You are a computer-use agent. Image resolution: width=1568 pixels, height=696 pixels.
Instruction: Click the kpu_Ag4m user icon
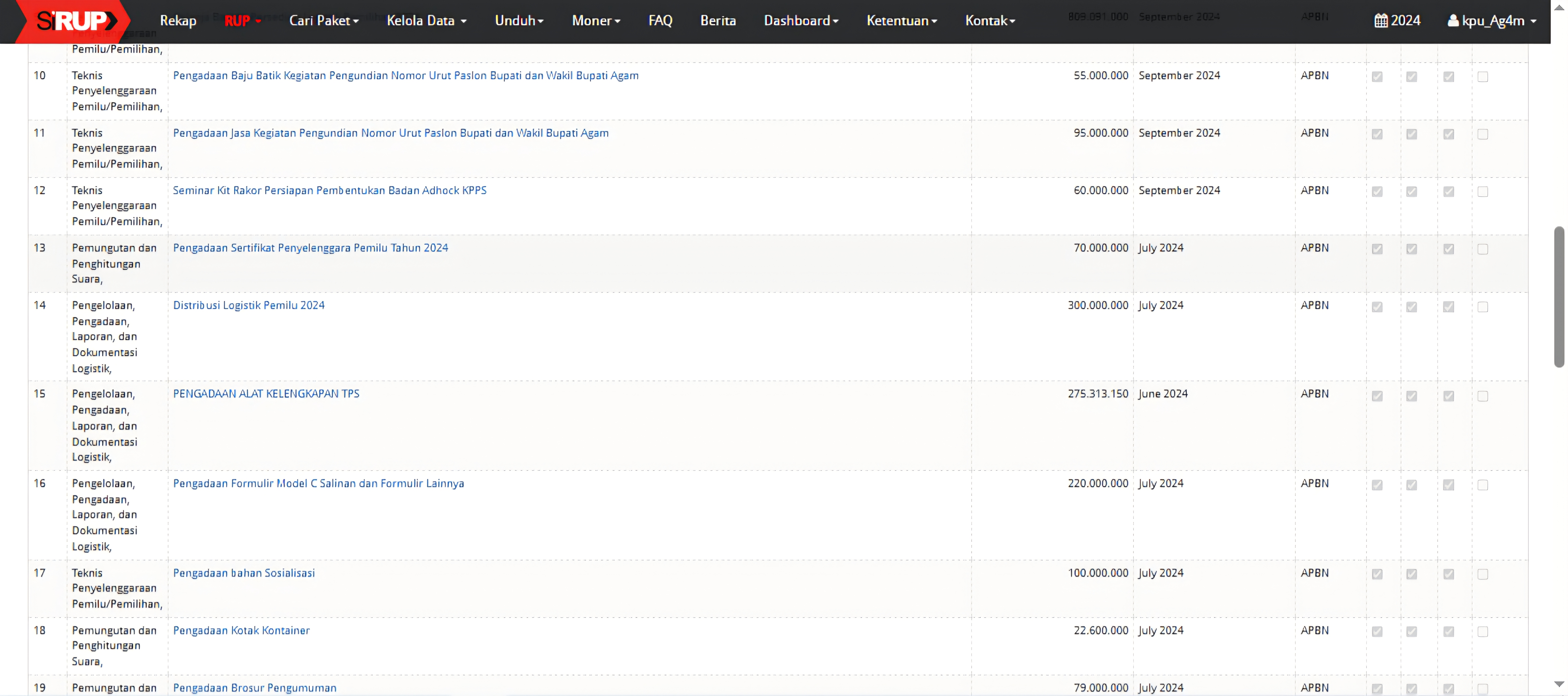(1452, 21)
